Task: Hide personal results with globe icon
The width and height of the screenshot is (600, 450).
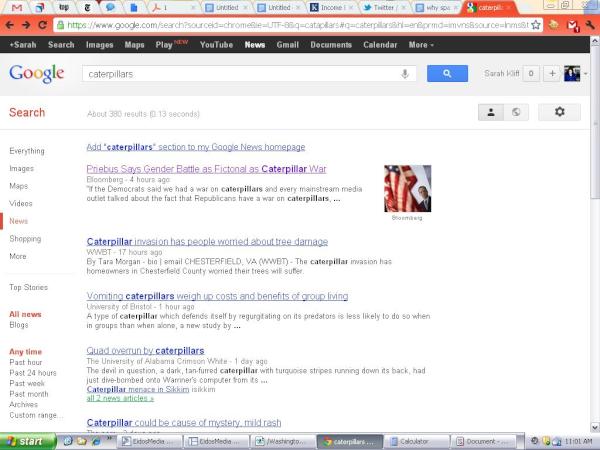Action: pyautogui.click(x=516, y=112)
